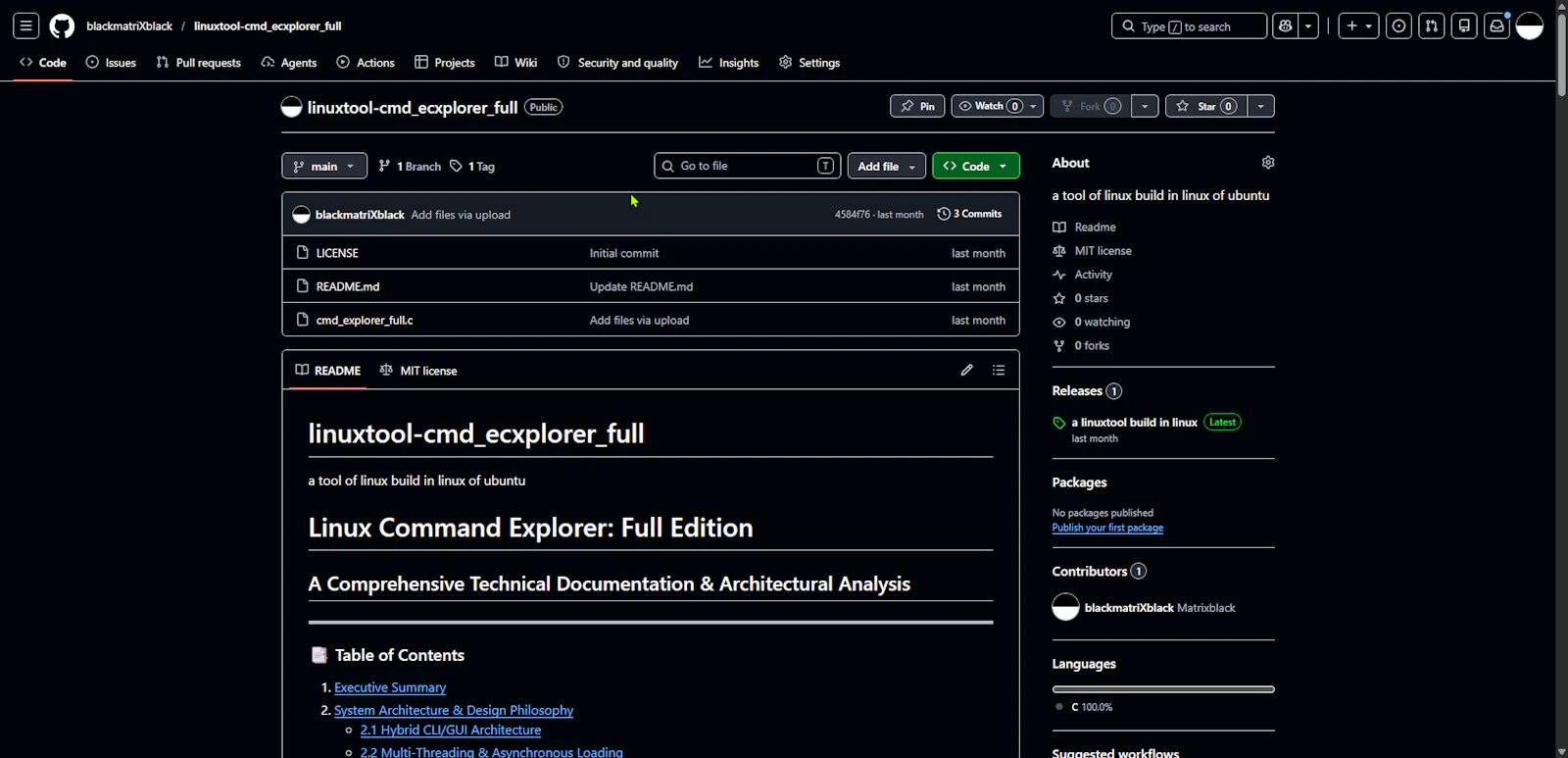Viewport: 1568px width, 758px height.
Task: Open Security and quality tab
Action: [617, 62]
